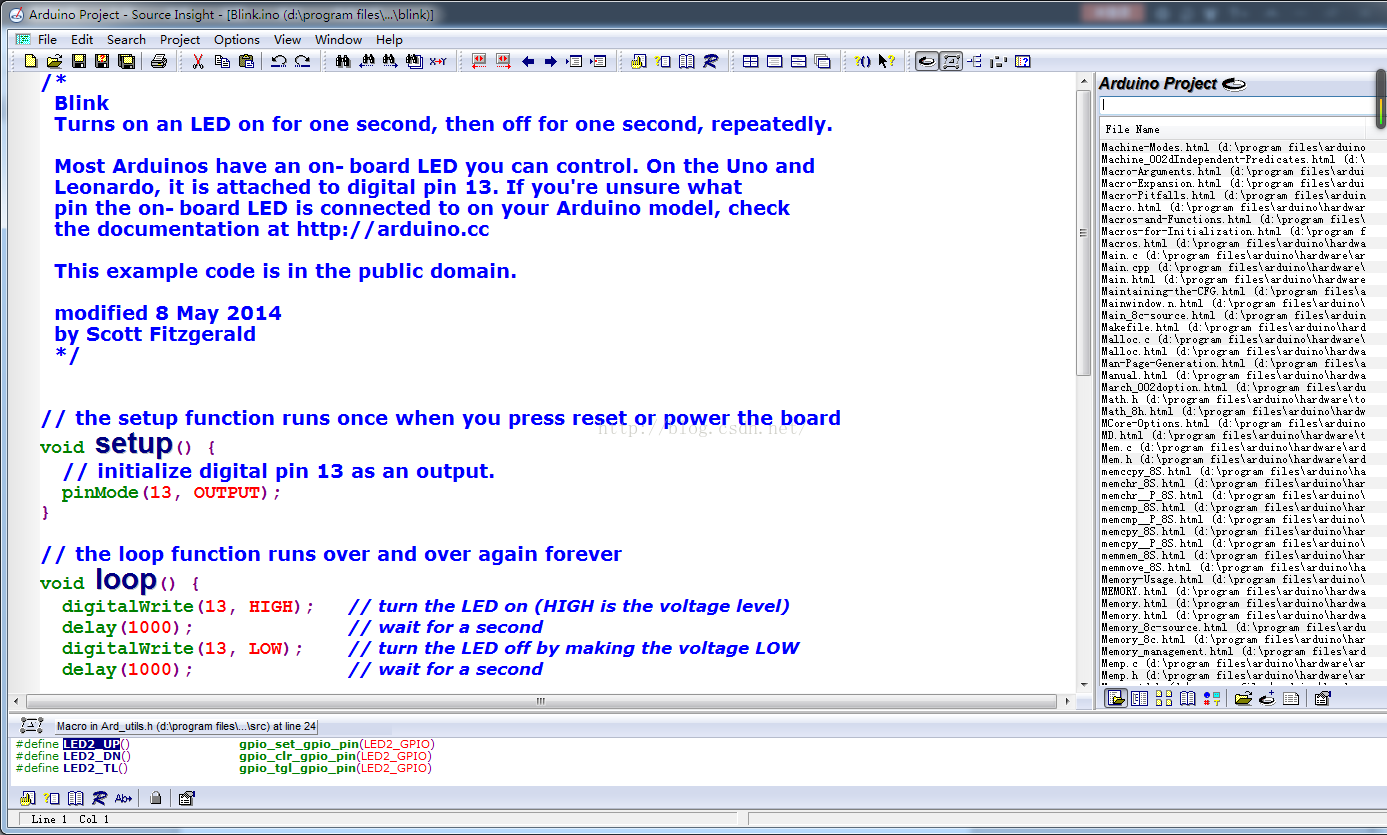The height and width of the screenshot is (835, 1387).
Task: Click the Save All stacked floppies icon
Action: [126, 61]
